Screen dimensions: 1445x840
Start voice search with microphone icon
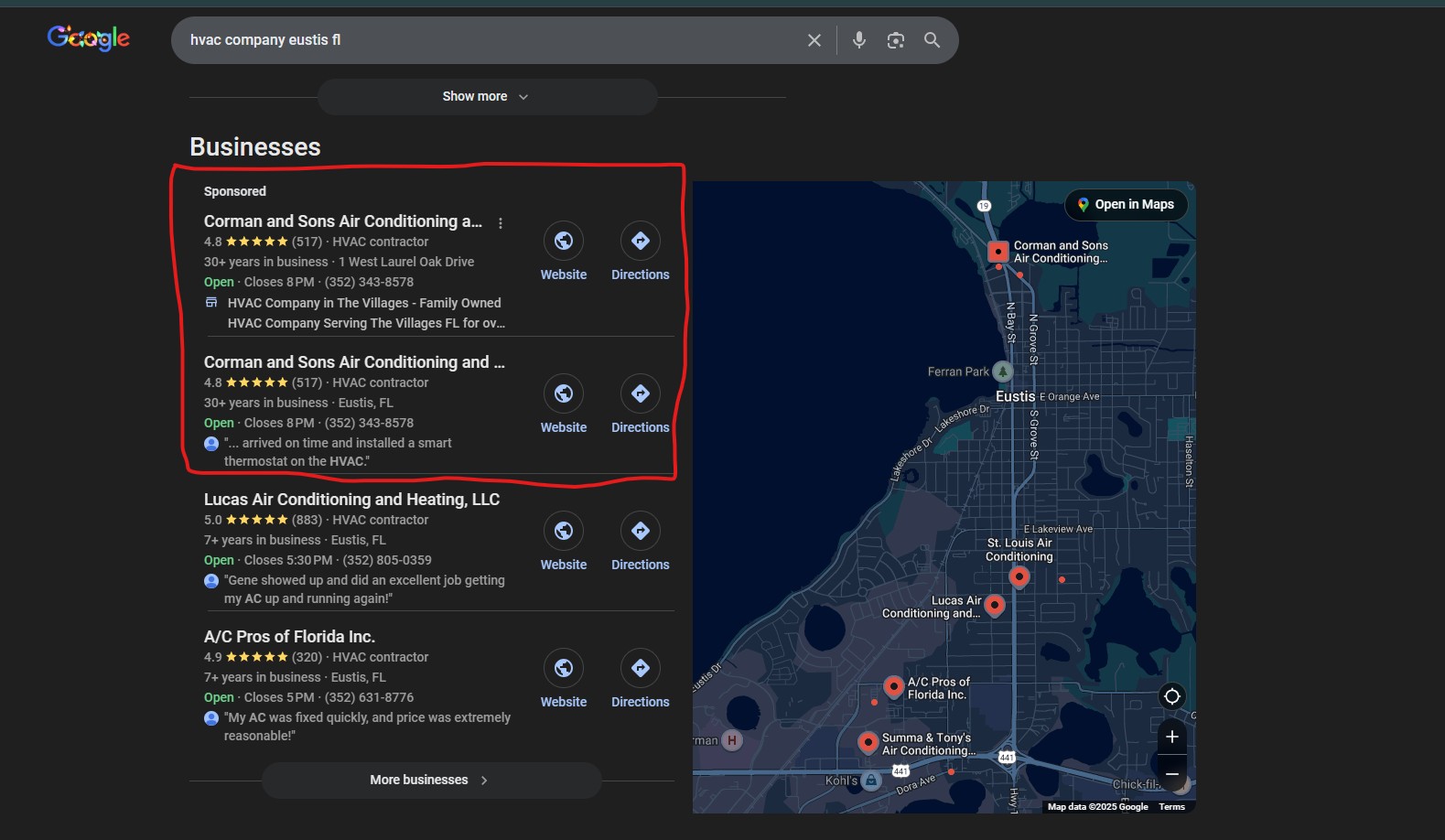click(858, 40)
